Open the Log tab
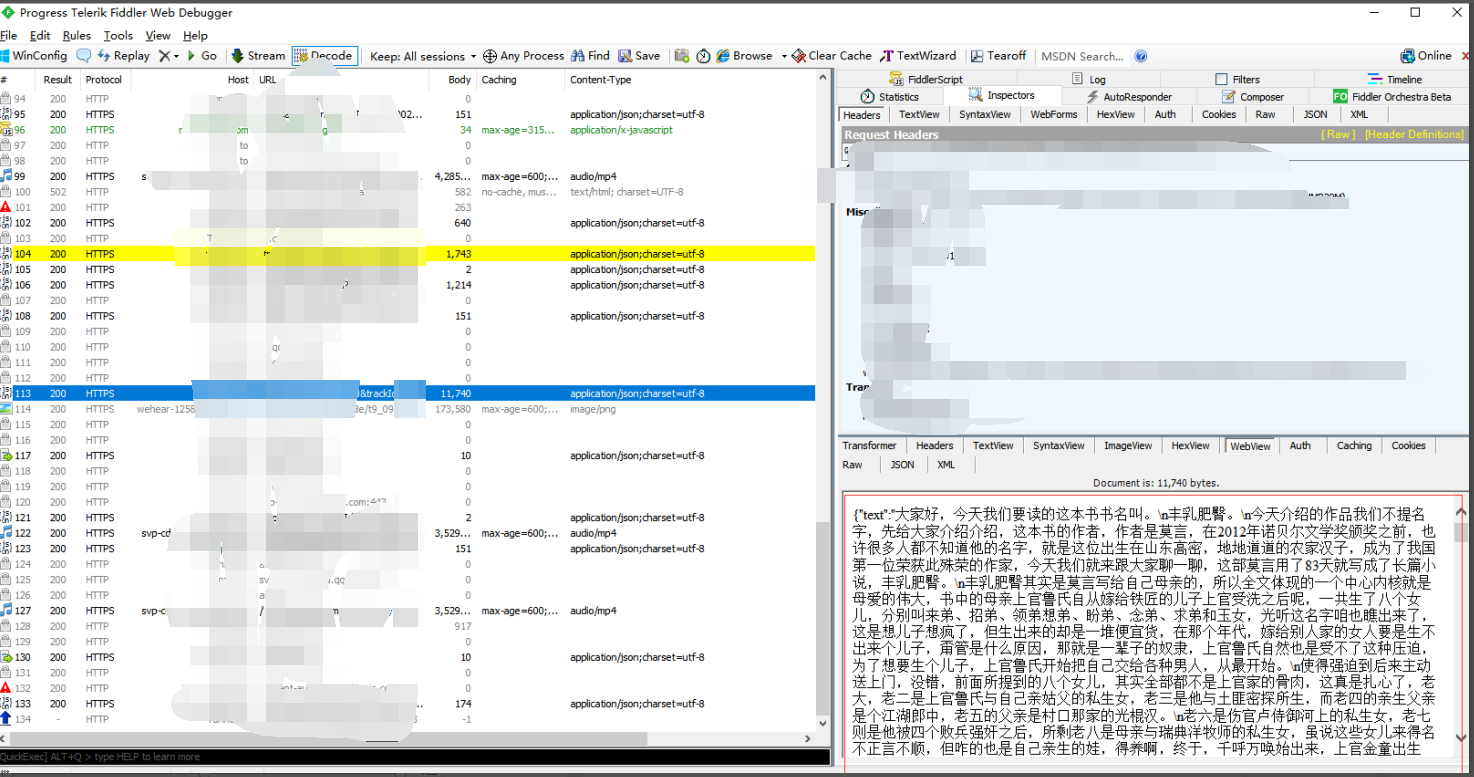Screen dimensions: 1474x777 (x=1088, y=79)
